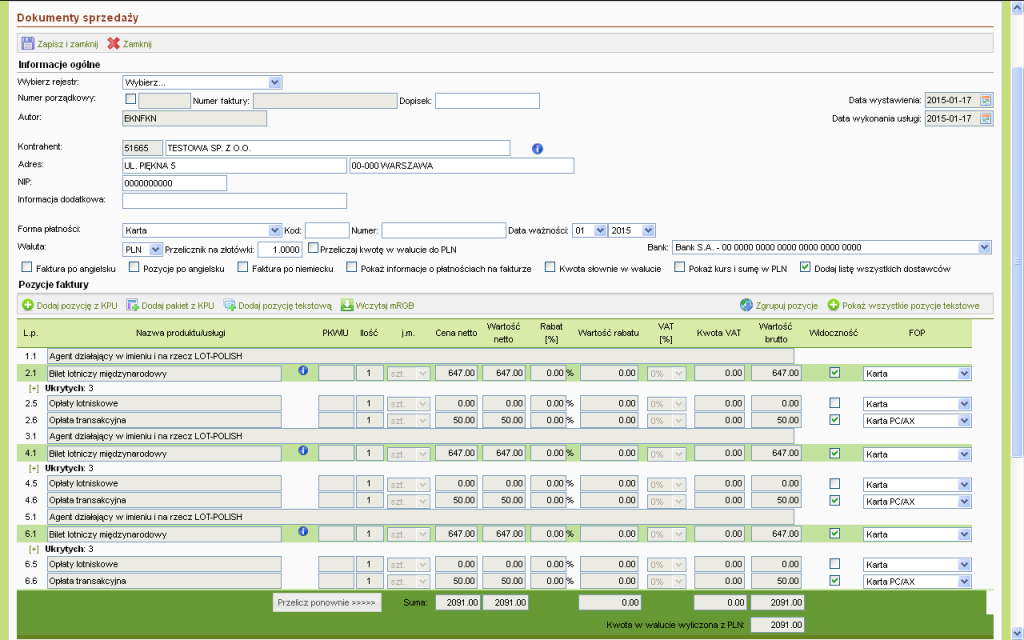Viewport: 1024px width, 640px height.
Task: Click the Nazwa produktu/usługi column header
Action: pyautogui.click(x=180, y=333)
